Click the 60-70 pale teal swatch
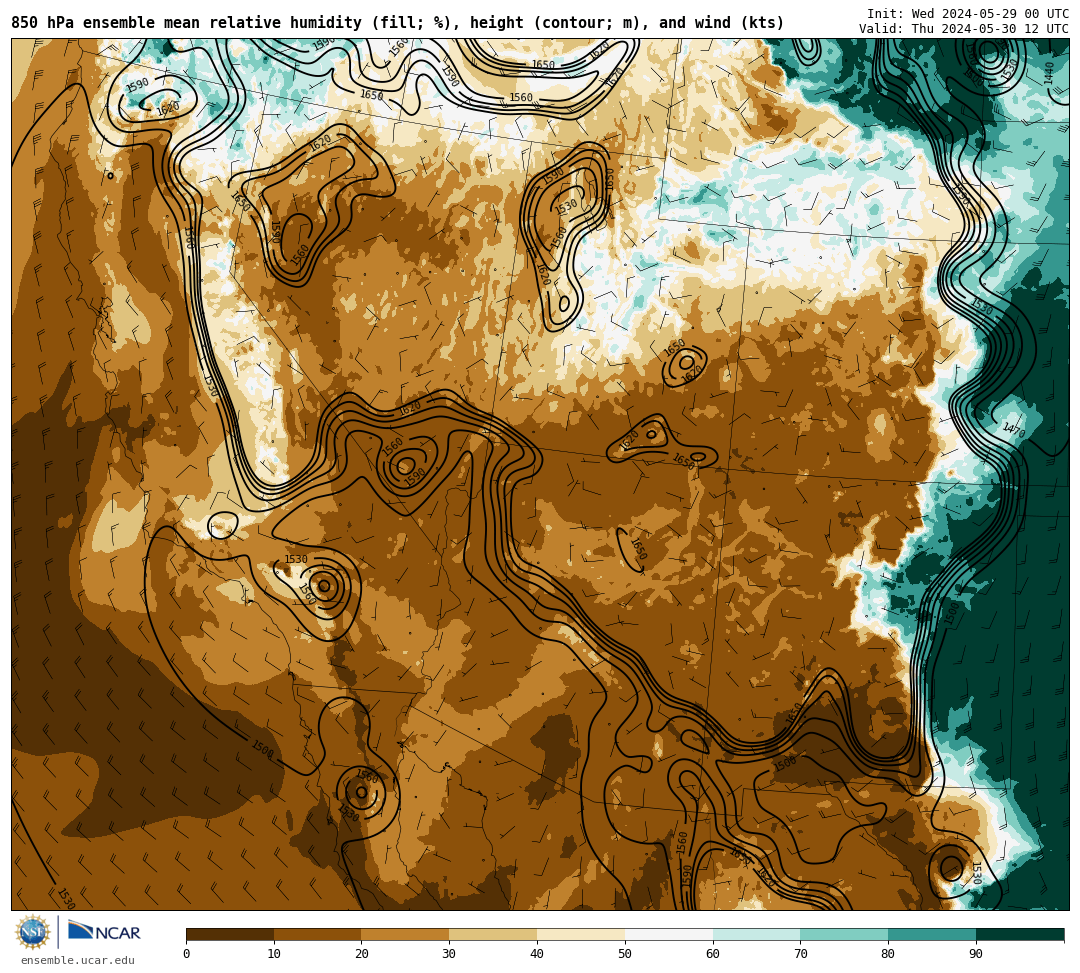The image size is (1080, 973). click(757, 934)
